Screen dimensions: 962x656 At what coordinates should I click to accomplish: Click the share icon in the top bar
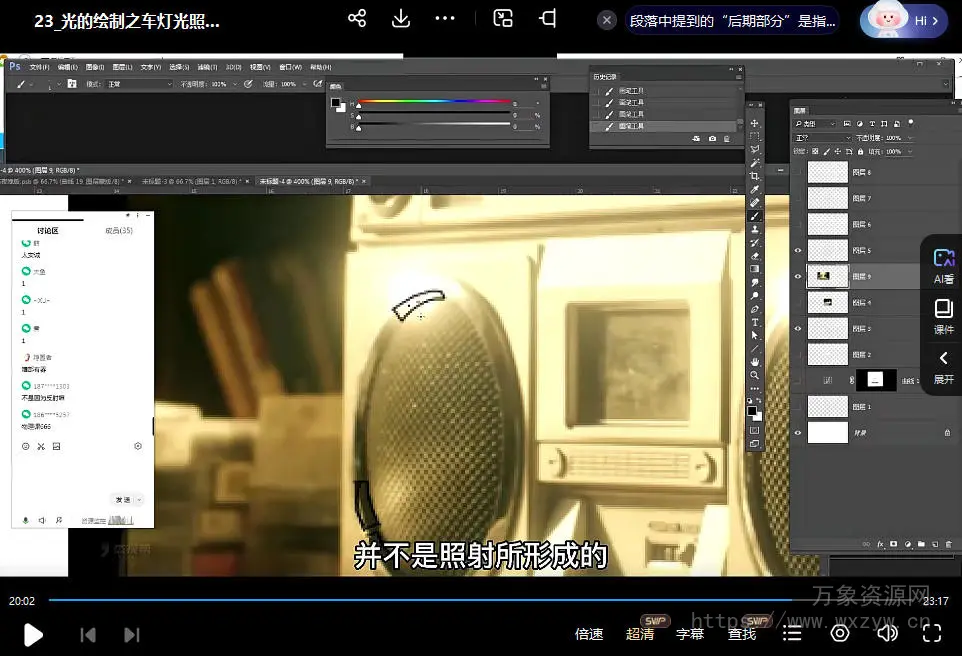coord(357,19)
